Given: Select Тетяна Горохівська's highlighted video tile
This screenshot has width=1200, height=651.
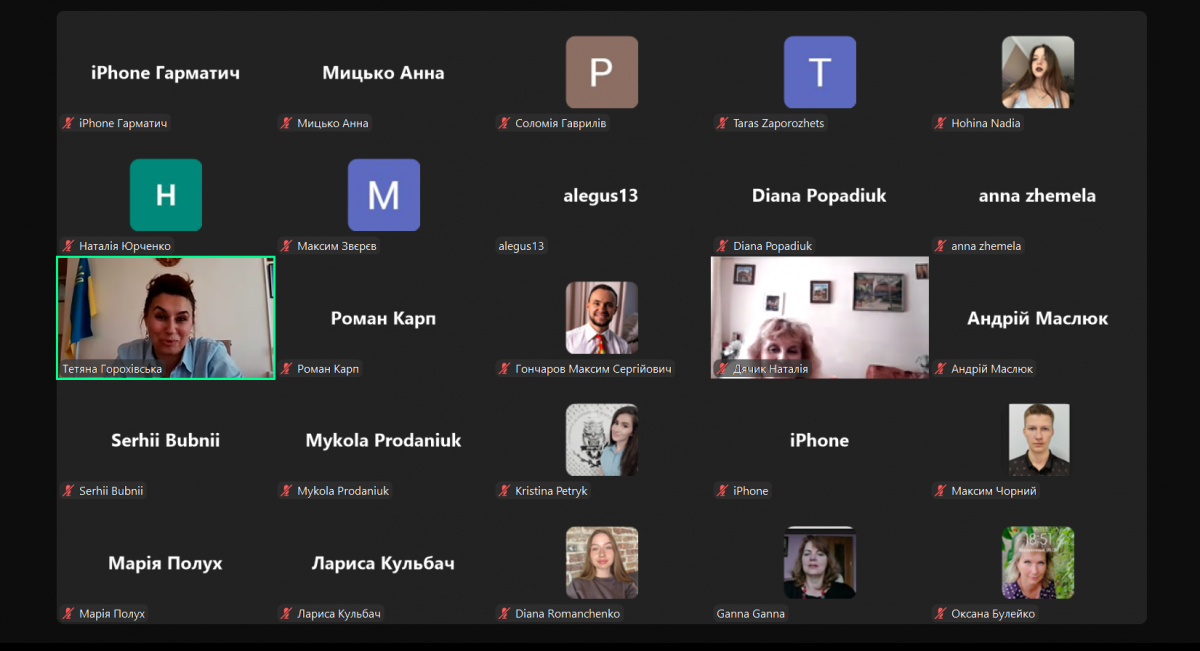Looking at the screenshot, I should (165, 315).
